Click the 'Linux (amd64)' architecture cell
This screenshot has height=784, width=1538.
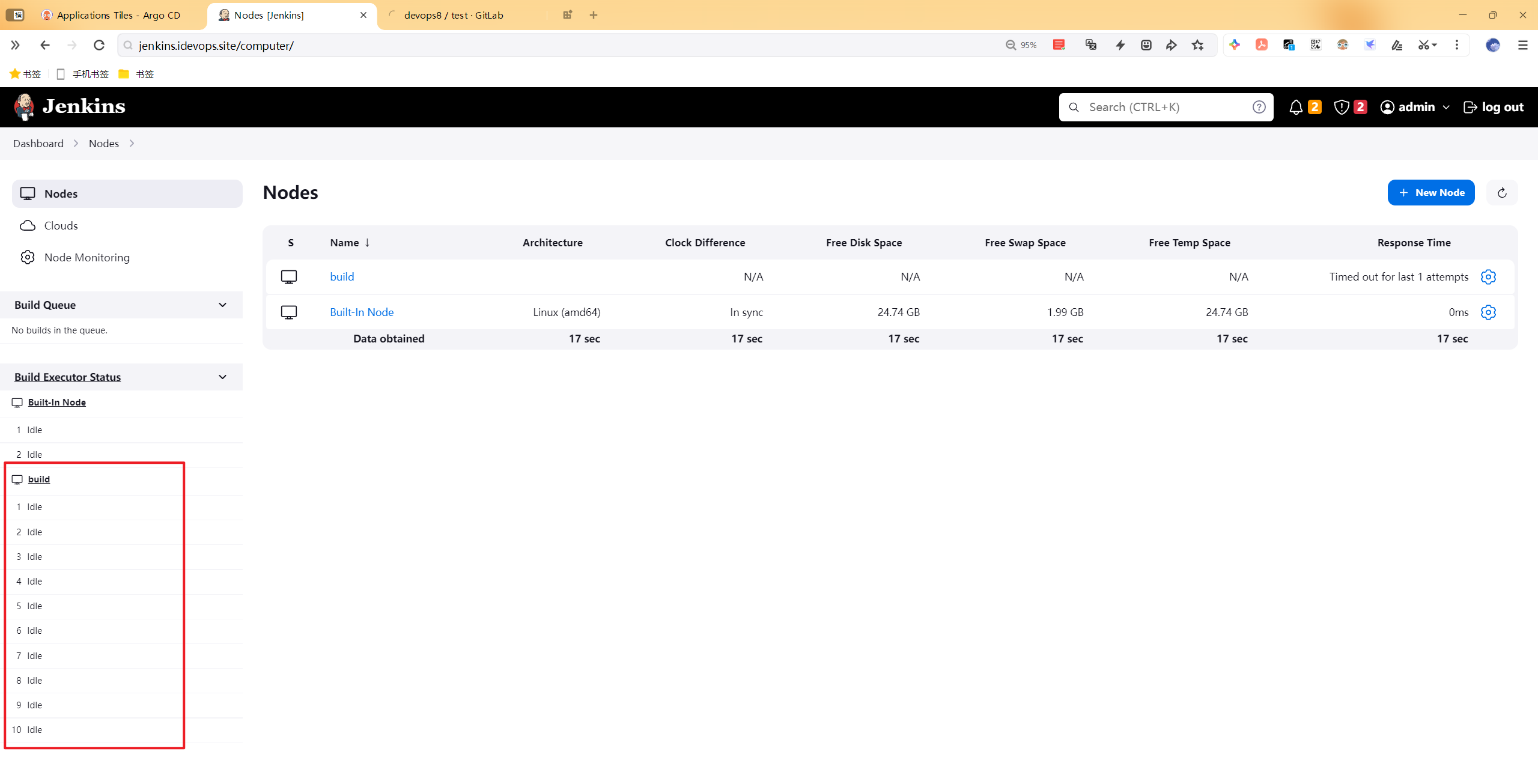567,312
